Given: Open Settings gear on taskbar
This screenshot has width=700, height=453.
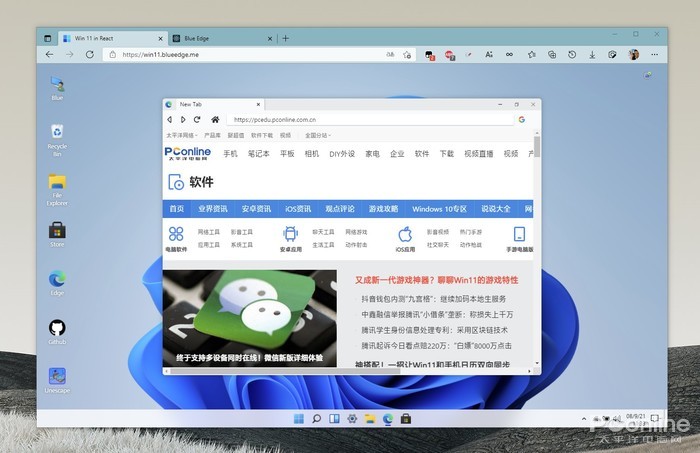Looking at the screenshot, I should (352, 419).
